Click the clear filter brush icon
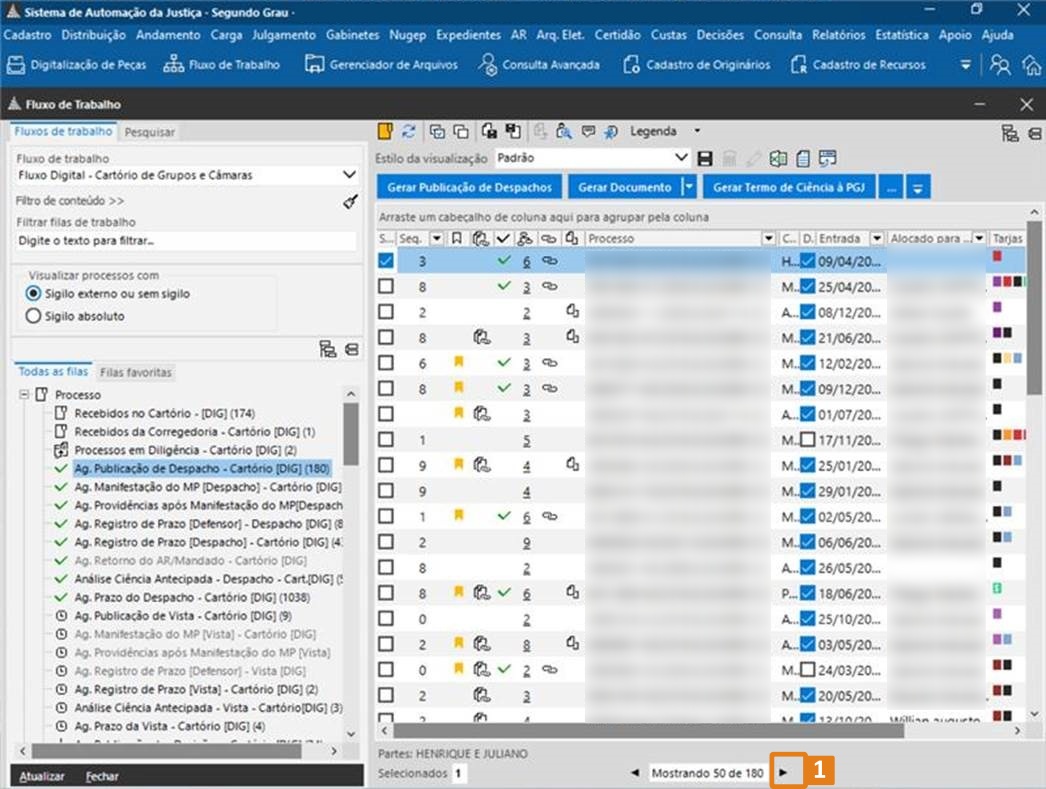Screen dimensions: 1046x789 [x=350, y=201]
